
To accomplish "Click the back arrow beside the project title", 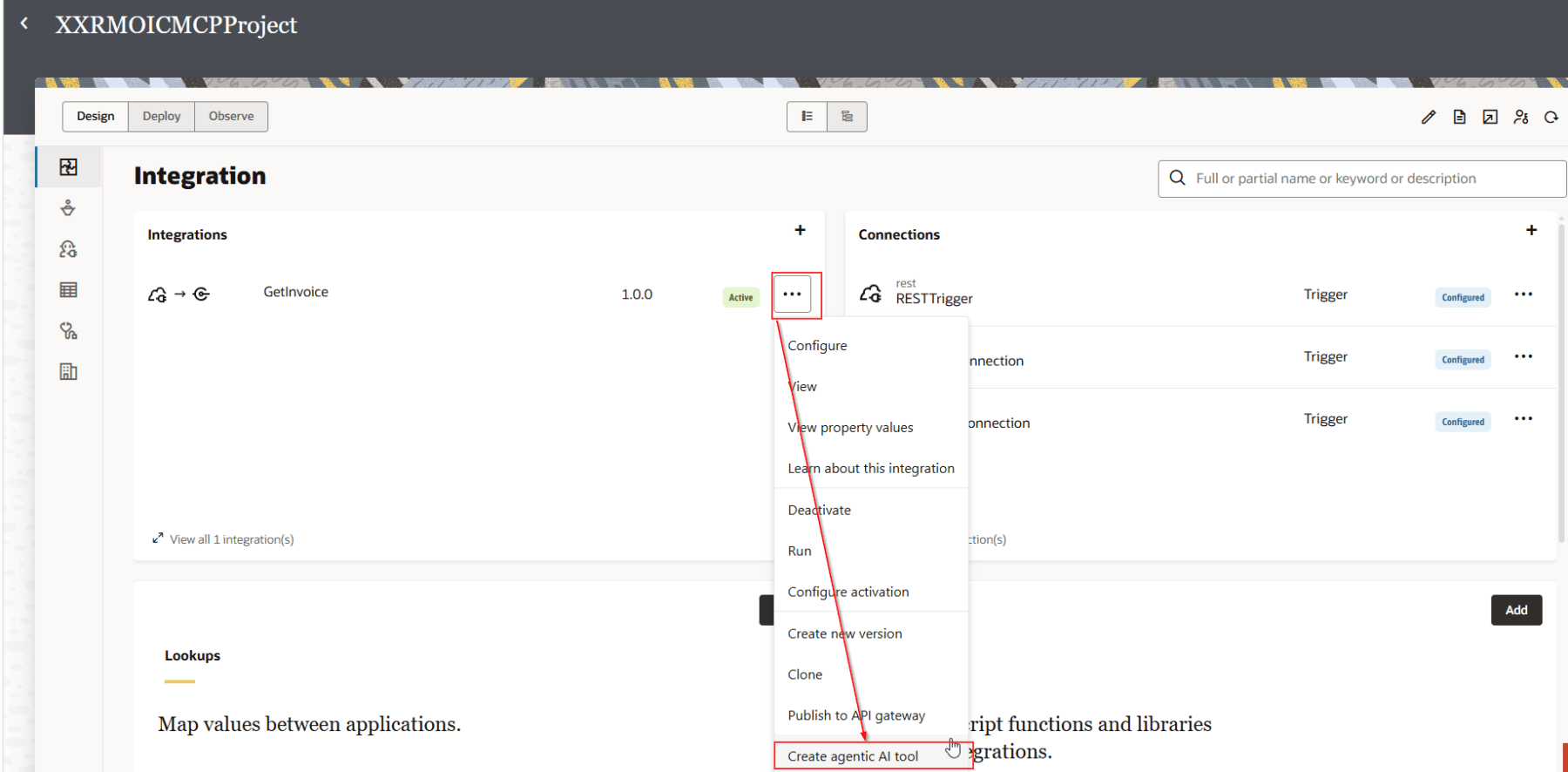I will [24, 24].
